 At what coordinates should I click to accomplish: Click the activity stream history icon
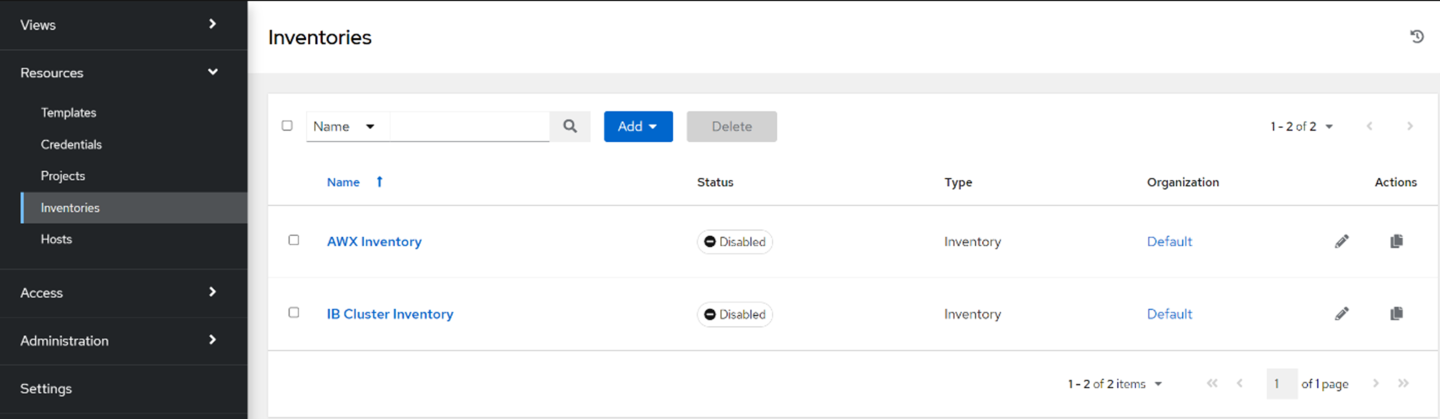[x=1416, y=37]
